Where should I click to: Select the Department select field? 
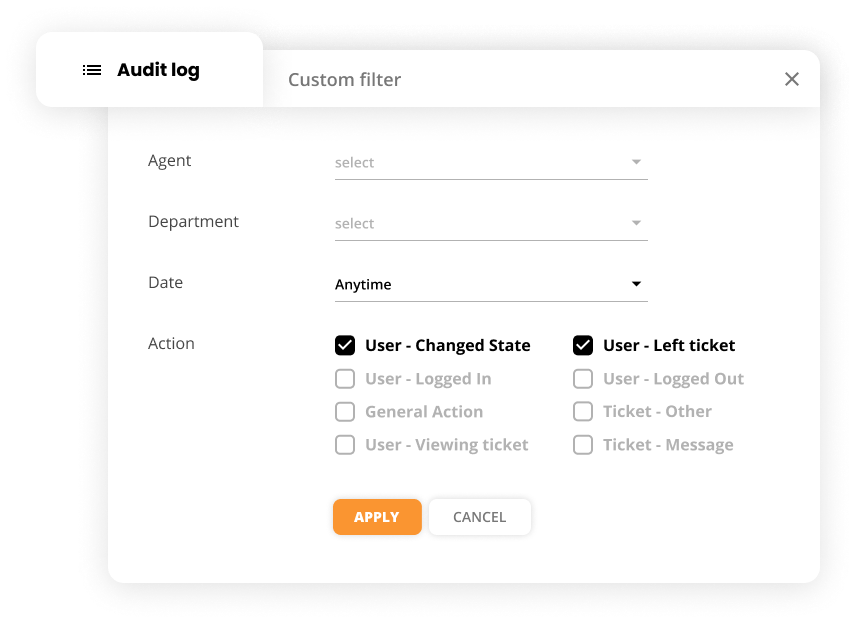tap(450, 223)
